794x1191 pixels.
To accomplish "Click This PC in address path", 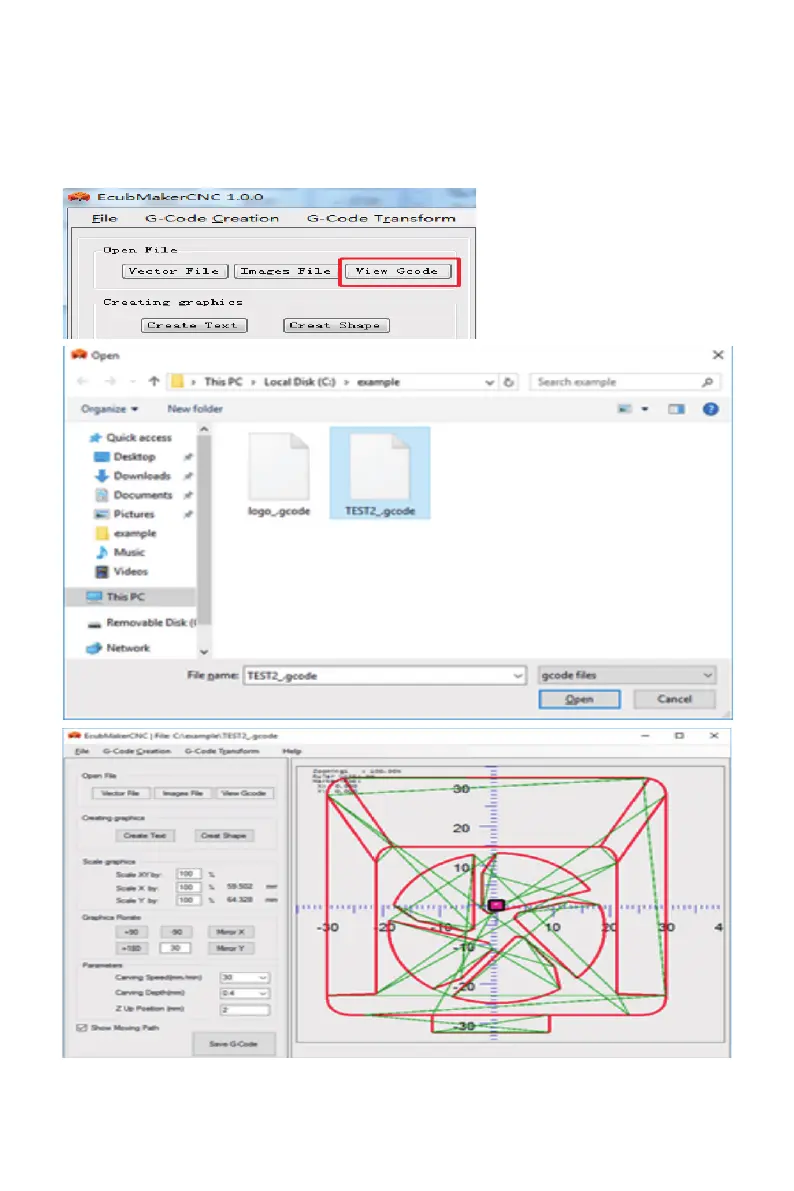I will (x=223, y=382).
